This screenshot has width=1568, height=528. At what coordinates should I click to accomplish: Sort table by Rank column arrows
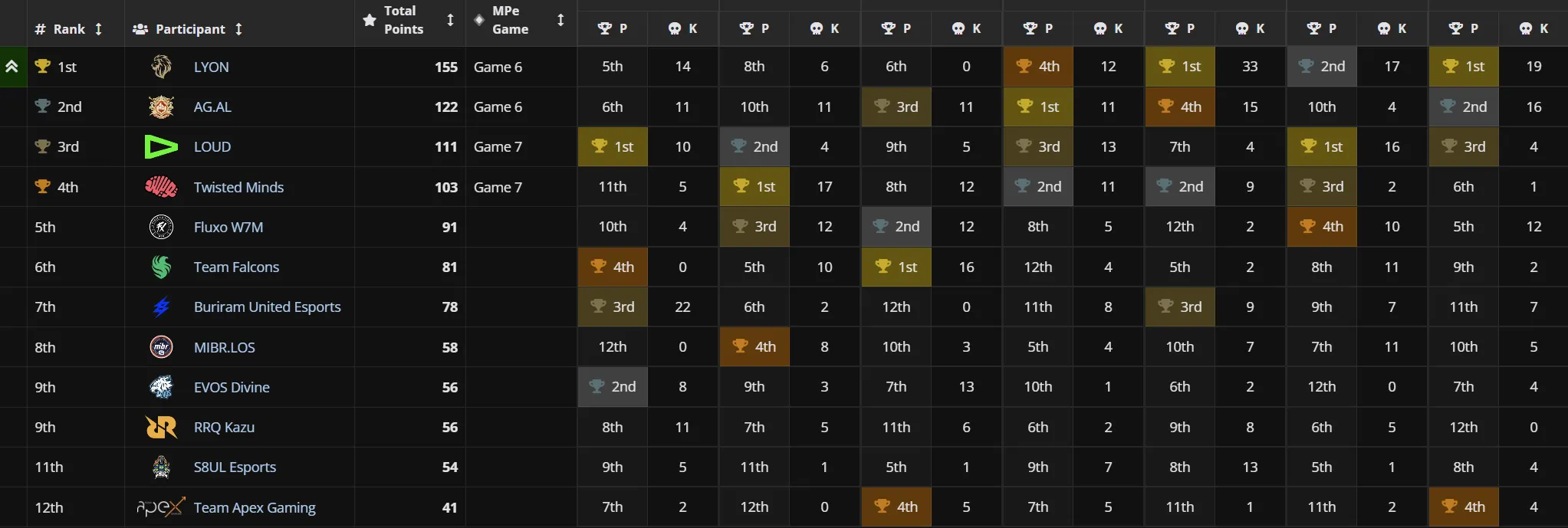(98, 29)
